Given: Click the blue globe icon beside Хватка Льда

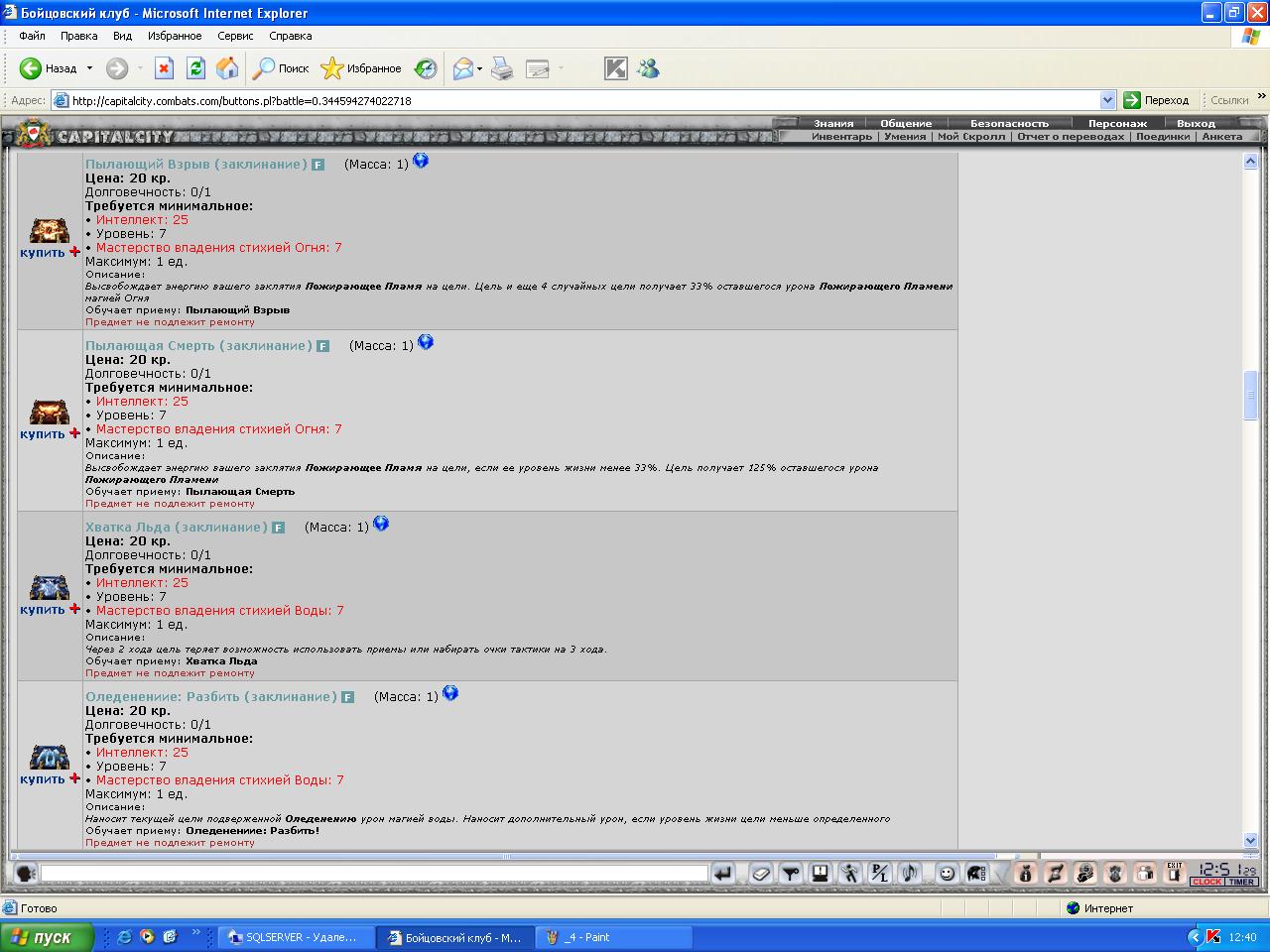Looking at the screenshot, I should point(381,524).
